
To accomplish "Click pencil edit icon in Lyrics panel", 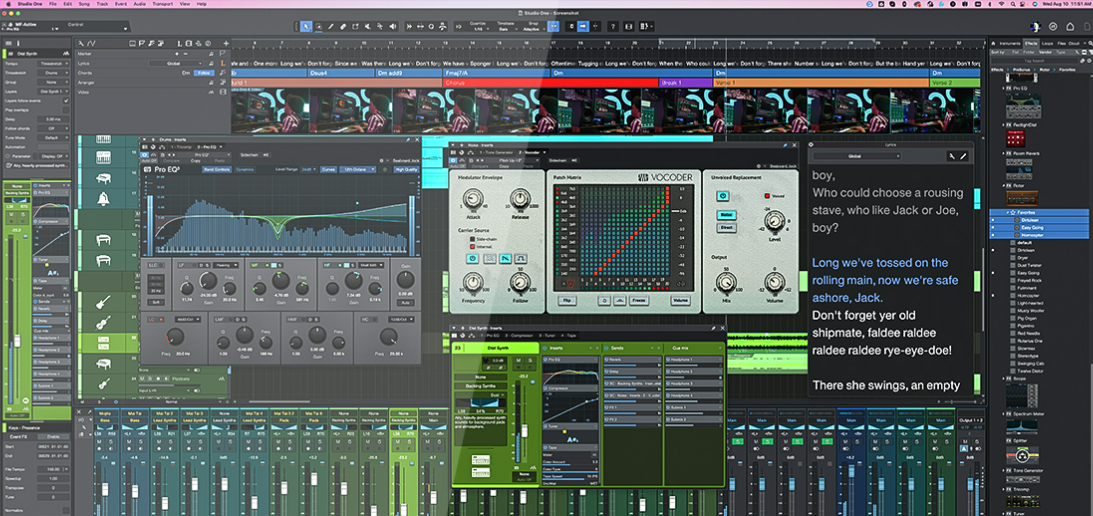I will pyautogui.click(x=963, y=156).
